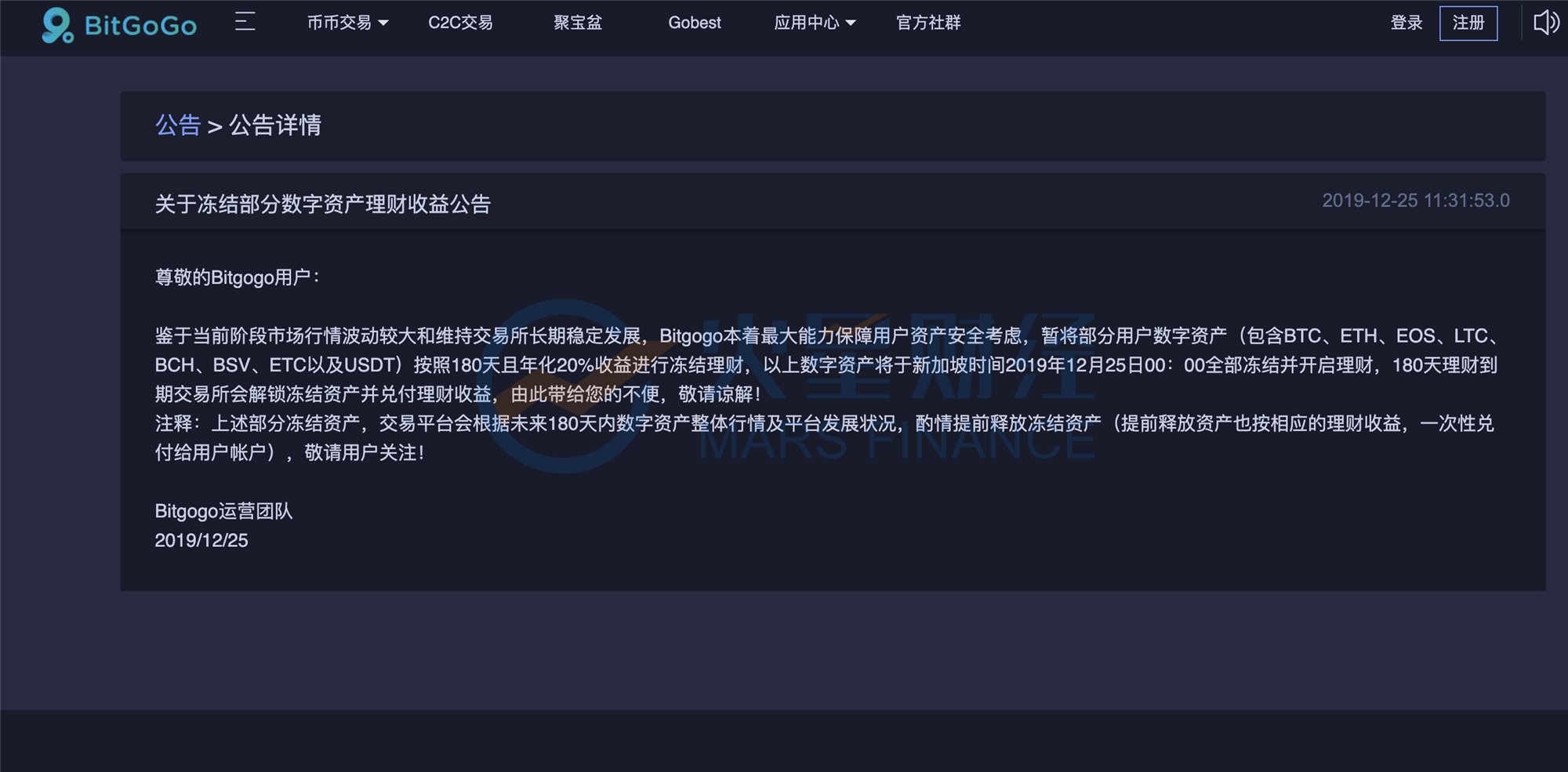Click the 登录 login link
This screenshot has height=772, width=1568.
click(x=1406, y=23)
